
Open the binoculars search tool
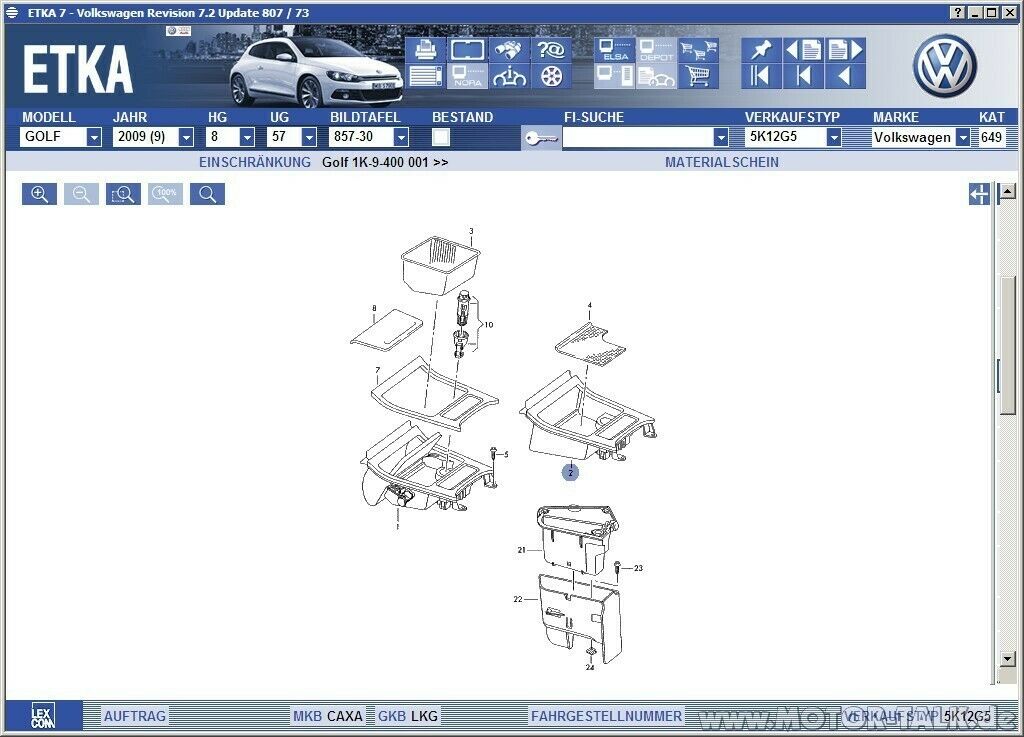[509, 50]
